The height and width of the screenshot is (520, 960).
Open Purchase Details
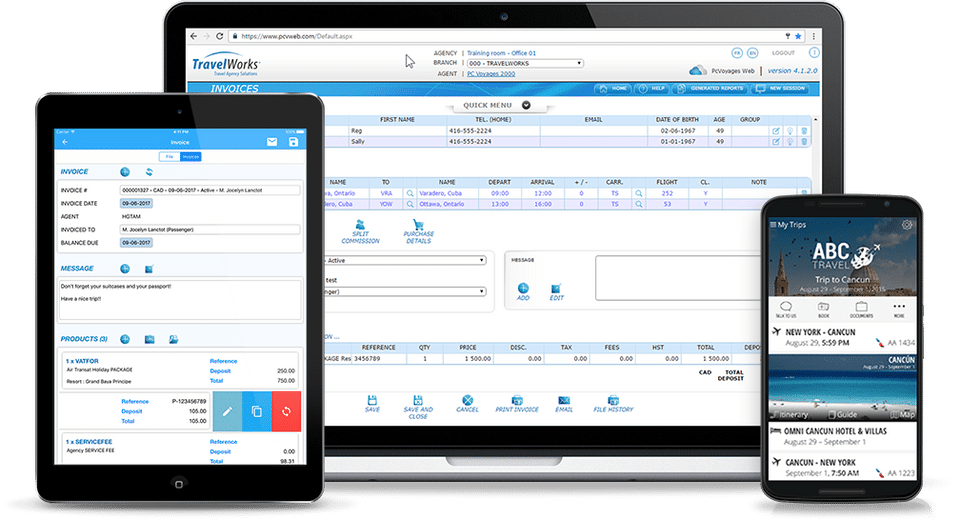coord(419,232)
